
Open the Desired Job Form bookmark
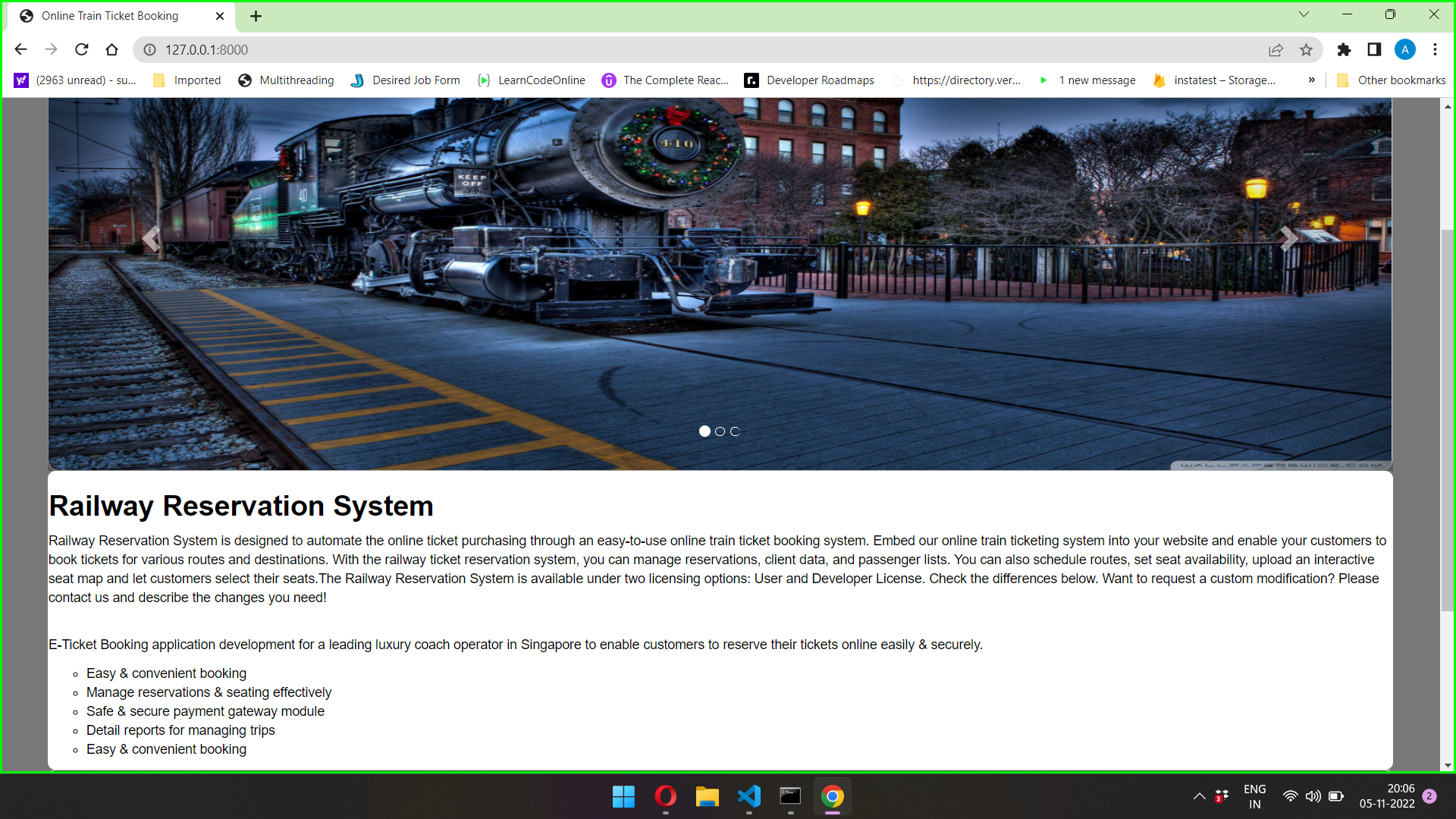click(x=415, y=80)
